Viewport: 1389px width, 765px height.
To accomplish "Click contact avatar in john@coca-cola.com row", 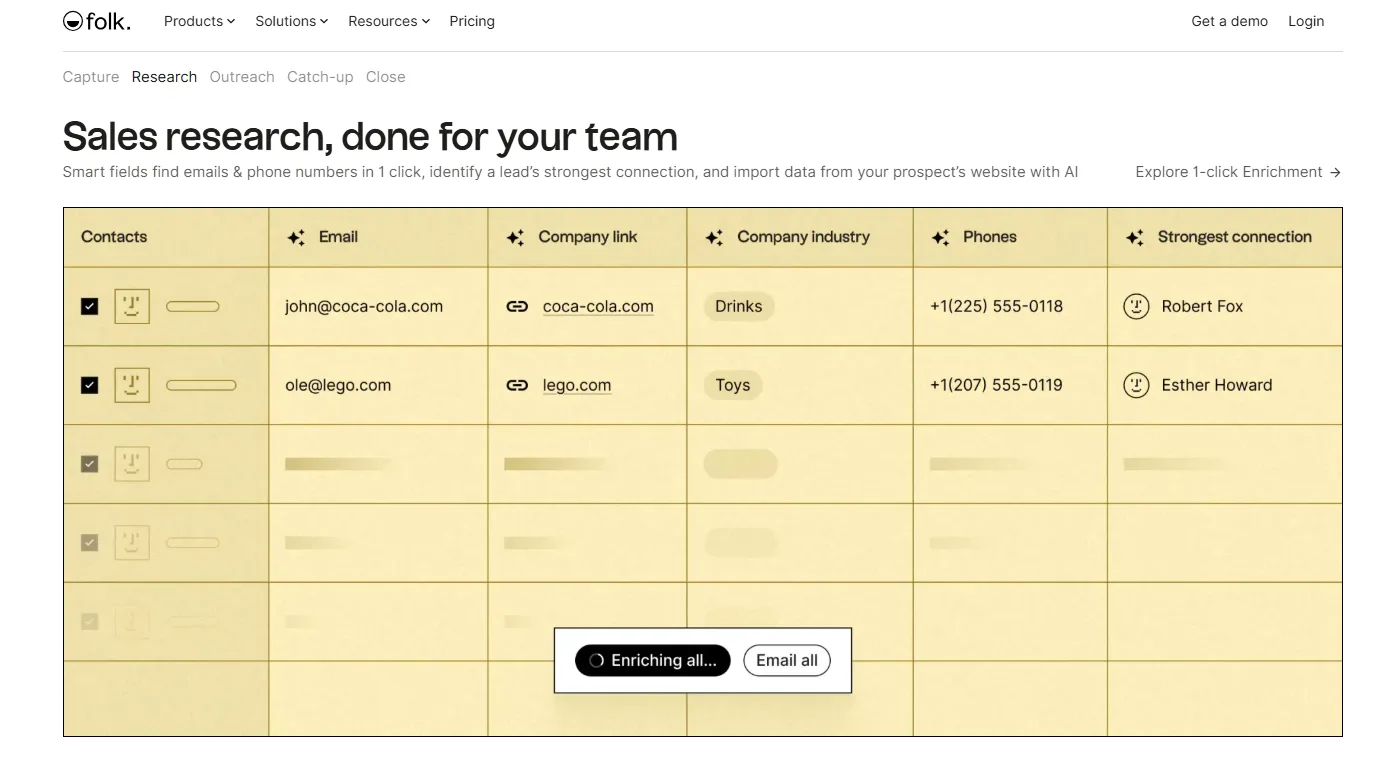I will click(132, 306).
